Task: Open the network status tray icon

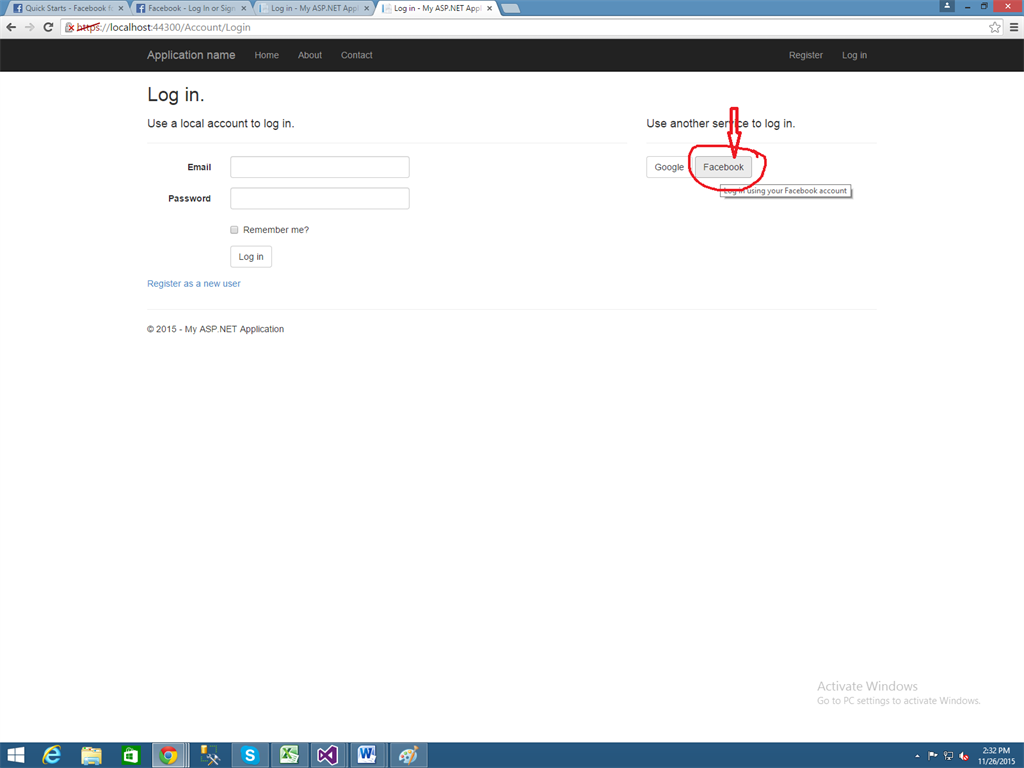Action: 947,756
